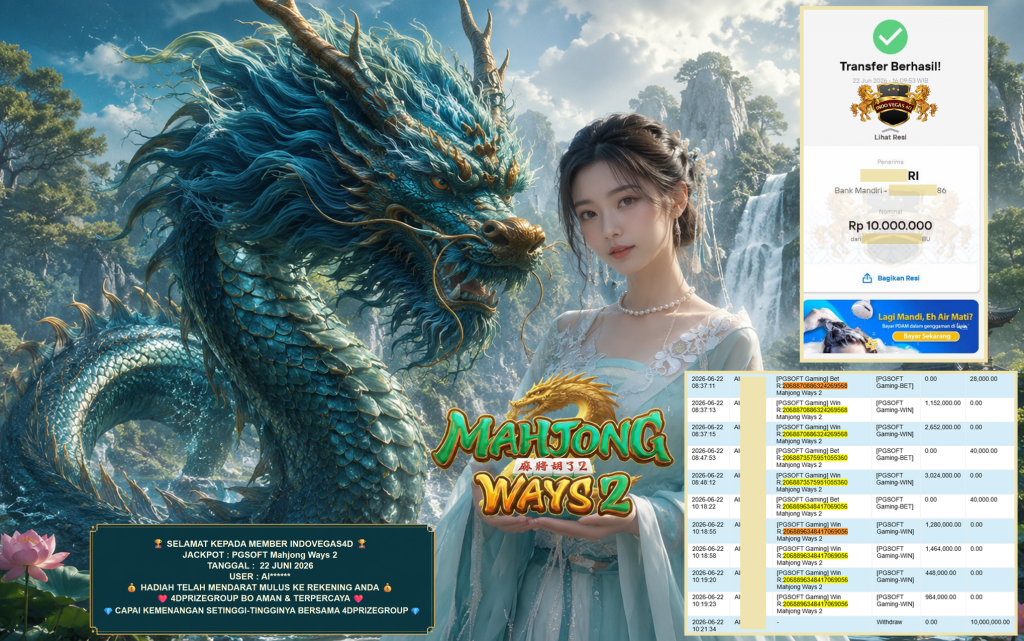Click the 22 Jun 2026 receipt timestamp
Viewport: 1024px width, 641px height.
pos(890,81)
